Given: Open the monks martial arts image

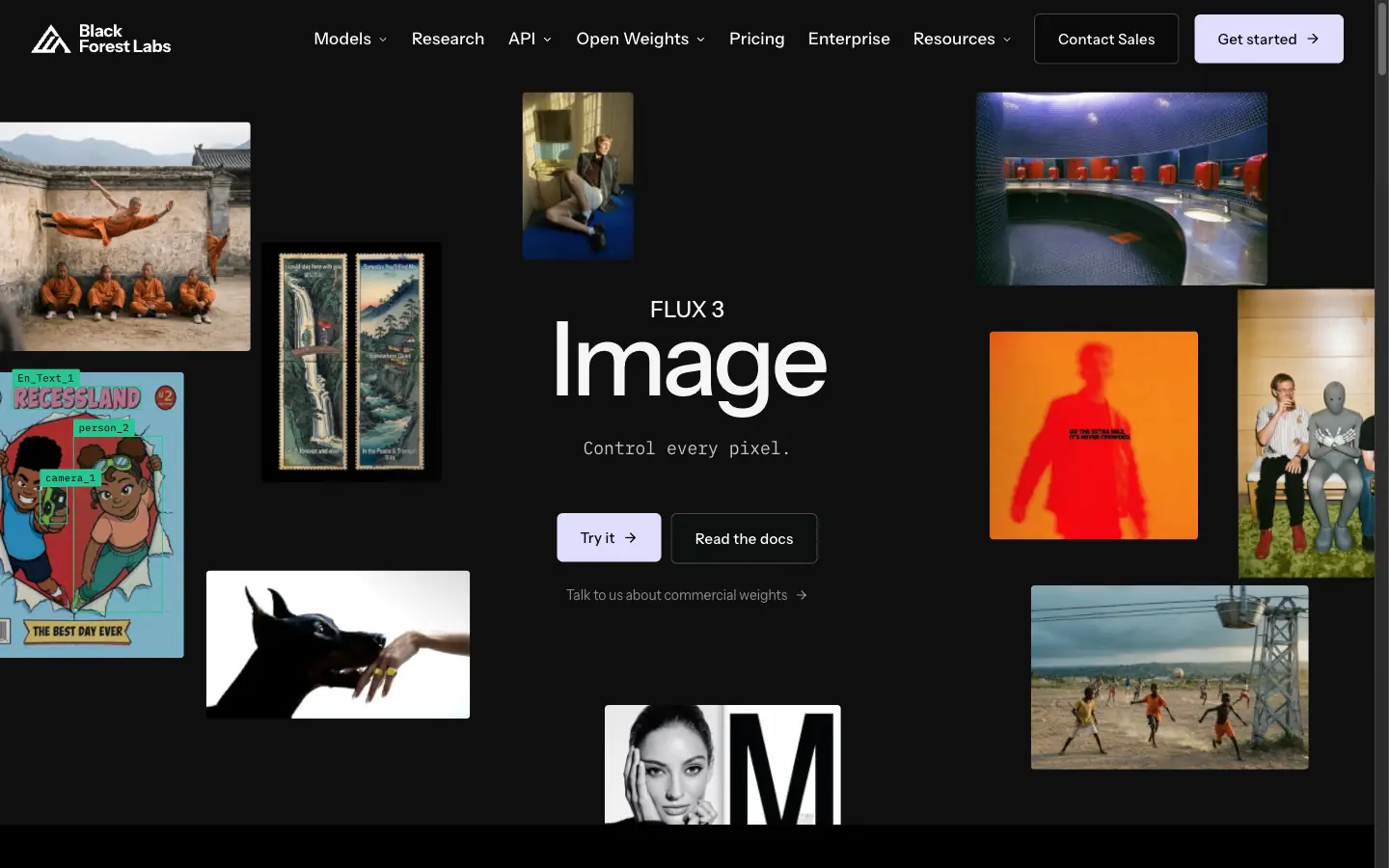Looking at the screenshot, I should click(x=124, y=236).
